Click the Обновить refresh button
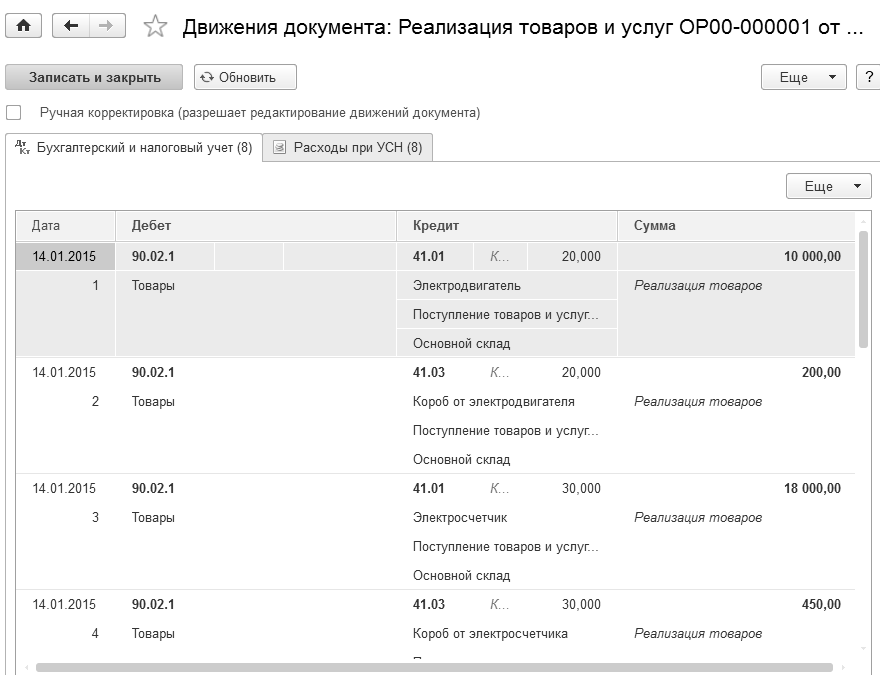This screenshot has width=880, height=675. (x=245, y=77)
